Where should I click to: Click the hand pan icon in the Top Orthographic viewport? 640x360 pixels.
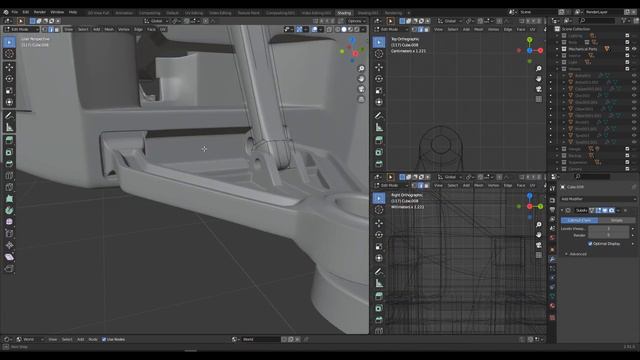tap(539, 79)
